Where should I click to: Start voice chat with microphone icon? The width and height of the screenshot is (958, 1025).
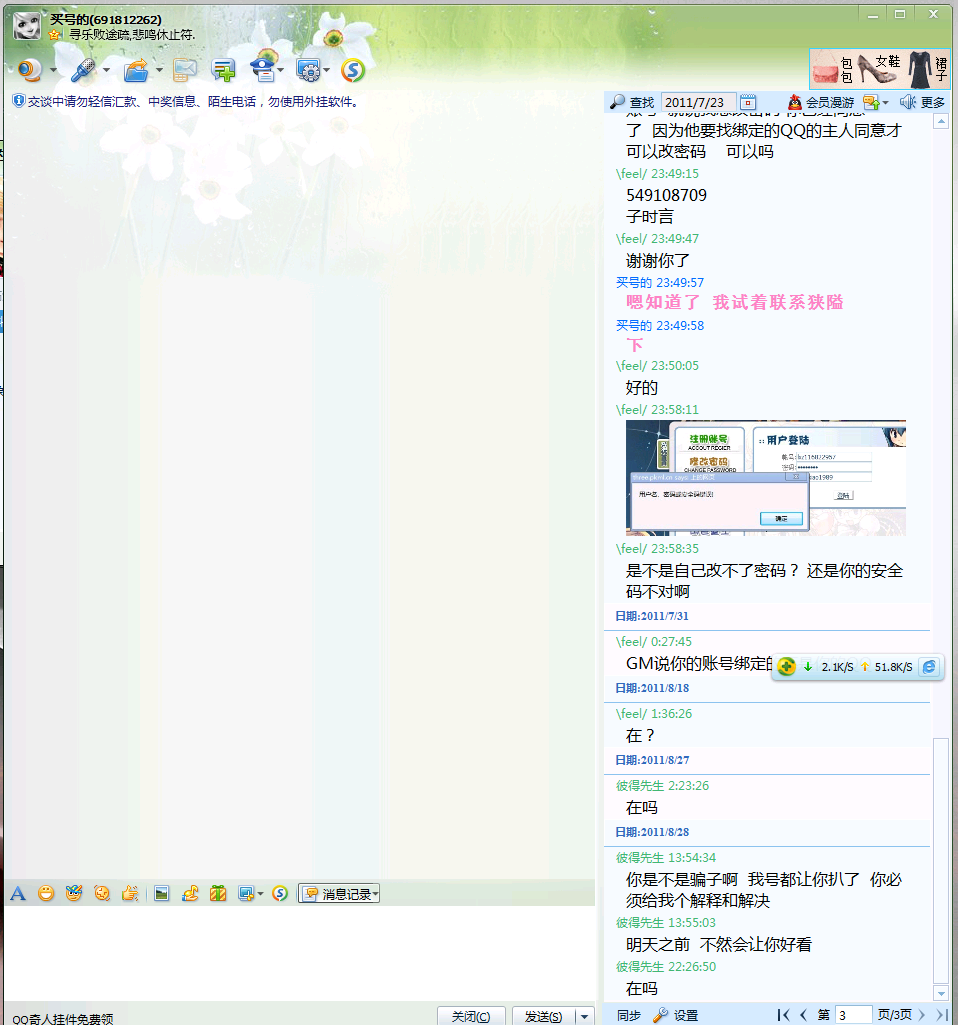pyautogui.click(x=83, y=70)
